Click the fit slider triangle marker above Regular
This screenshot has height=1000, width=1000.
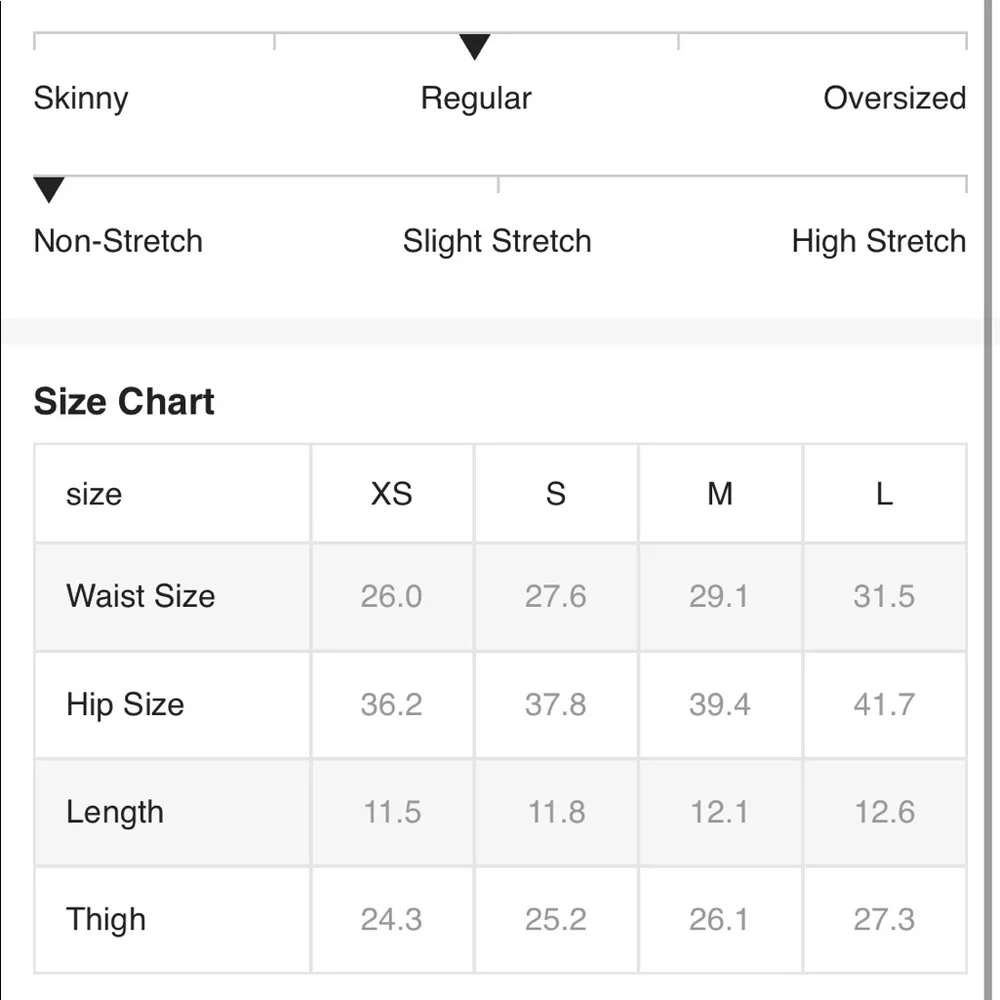coord(474,47)
